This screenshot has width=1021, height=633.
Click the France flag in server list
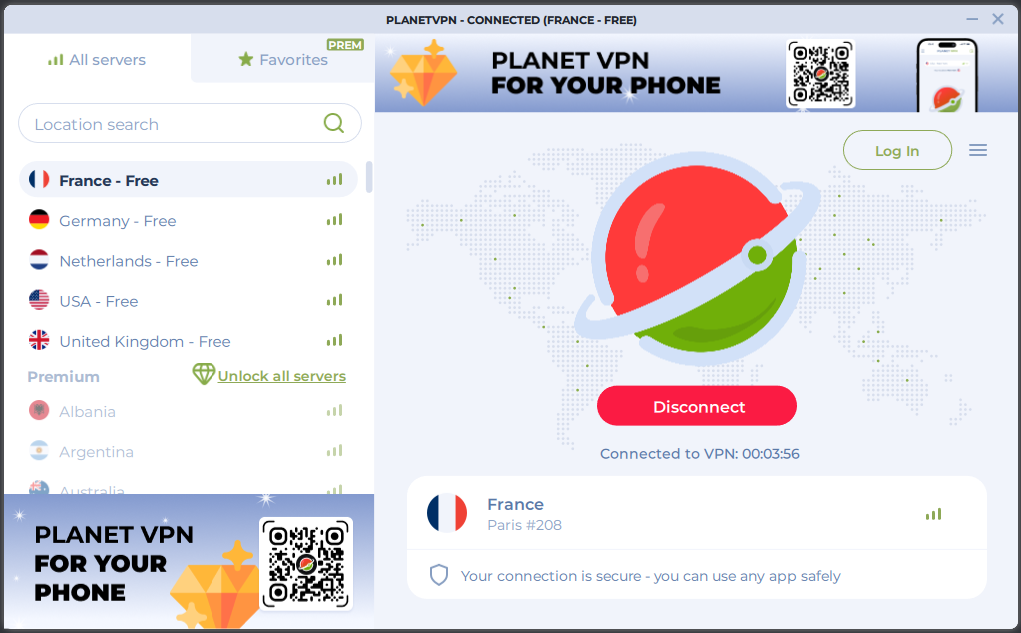[x=39, y=179]
